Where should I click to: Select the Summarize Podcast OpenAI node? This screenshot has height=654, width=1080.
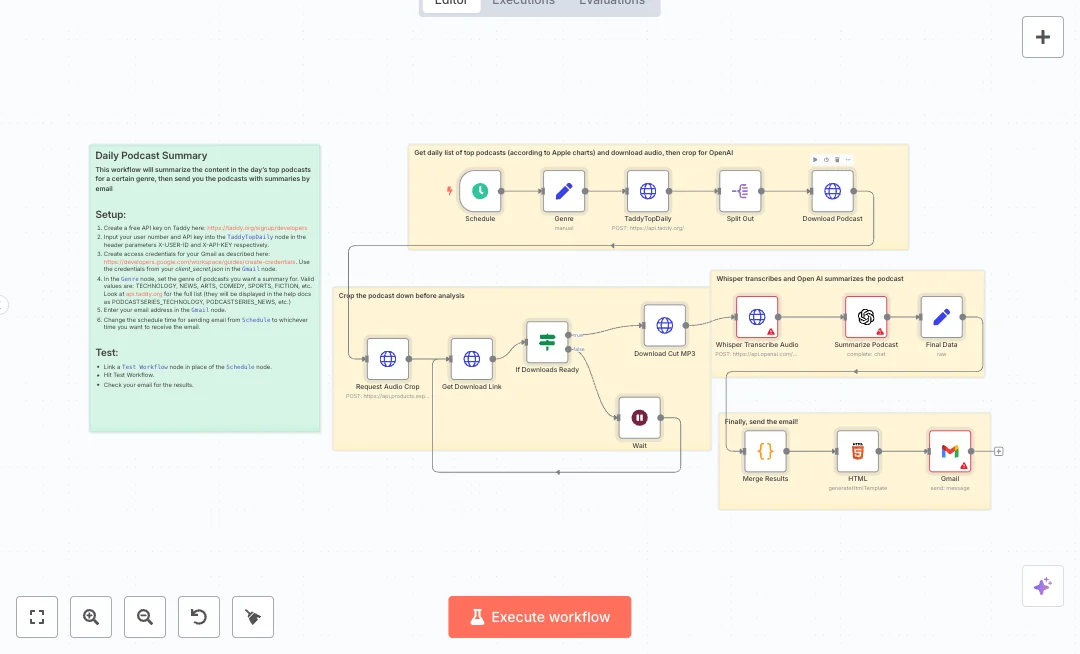pos(866,317)
